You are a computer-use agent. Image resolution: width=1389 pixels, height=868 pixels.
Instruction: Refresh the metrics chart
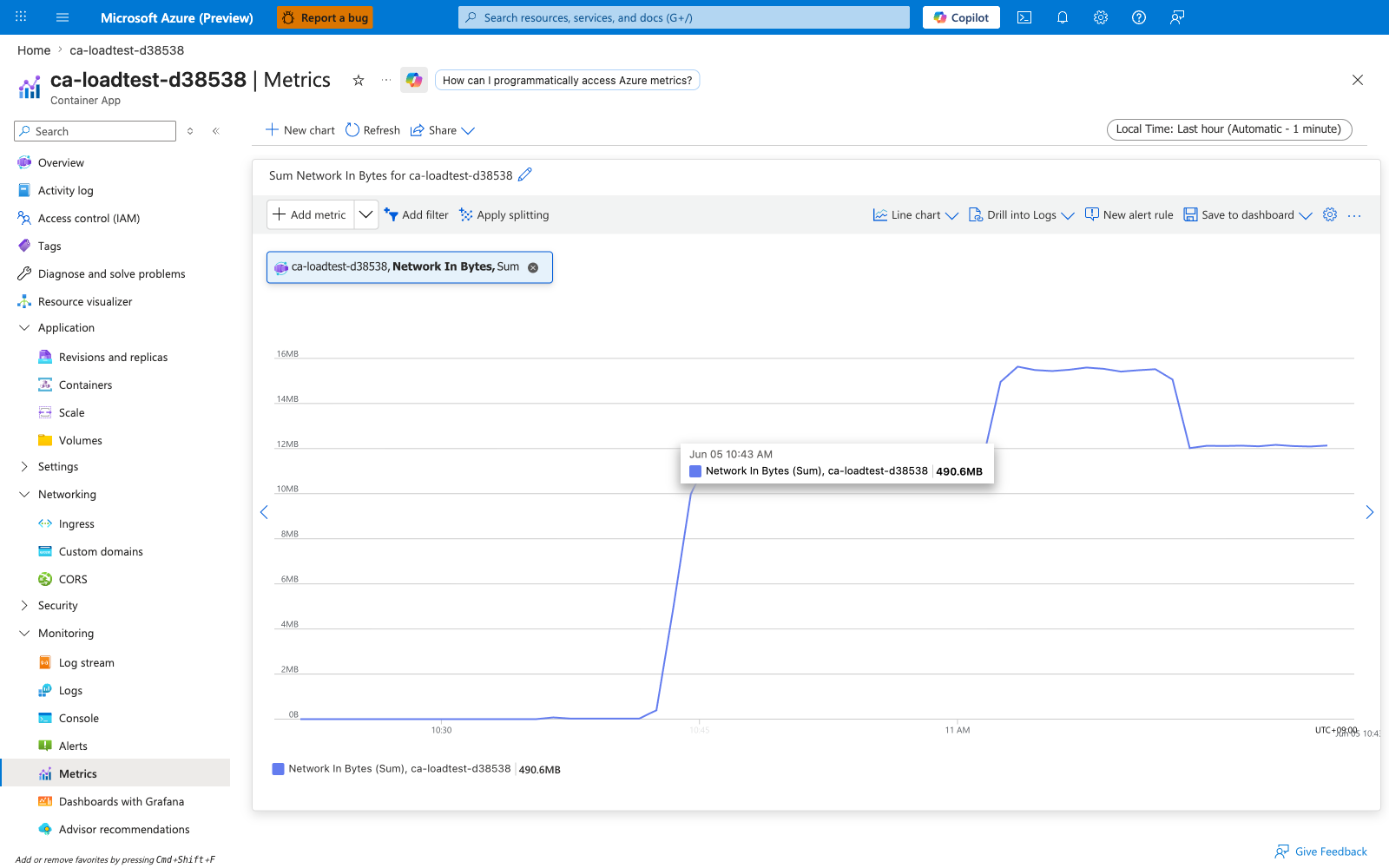tap(372, 130)
